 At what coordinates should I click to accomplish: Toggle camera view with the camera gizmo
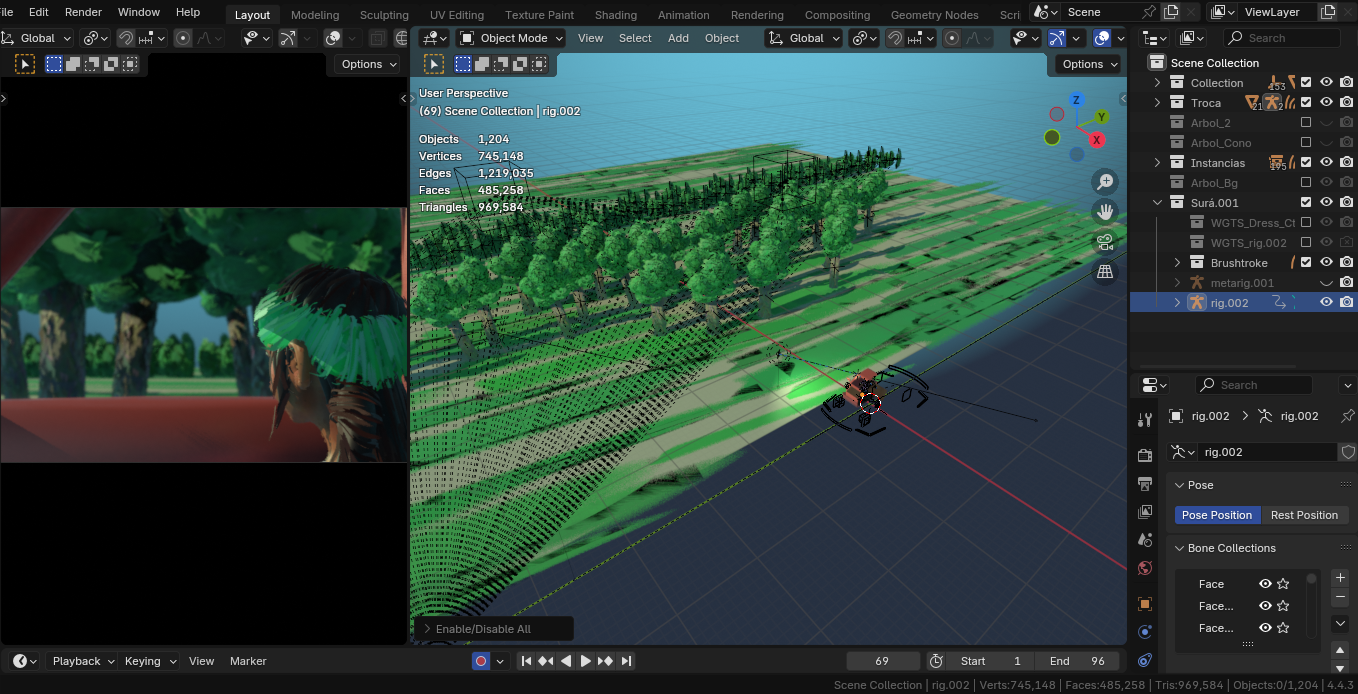tap(1105, 241)
